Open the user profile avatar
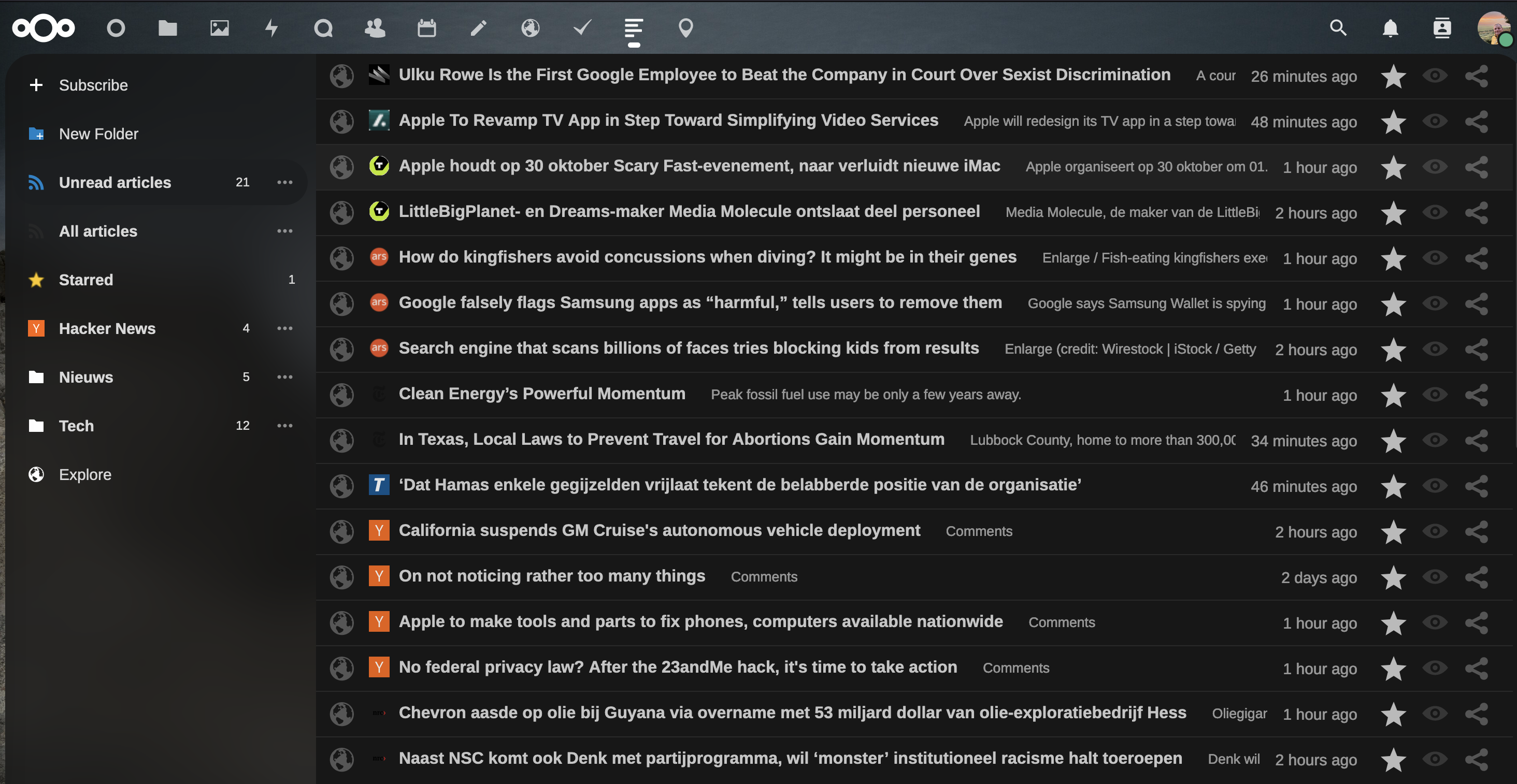The image size is (1517, 784). [x=1494, y=27]
